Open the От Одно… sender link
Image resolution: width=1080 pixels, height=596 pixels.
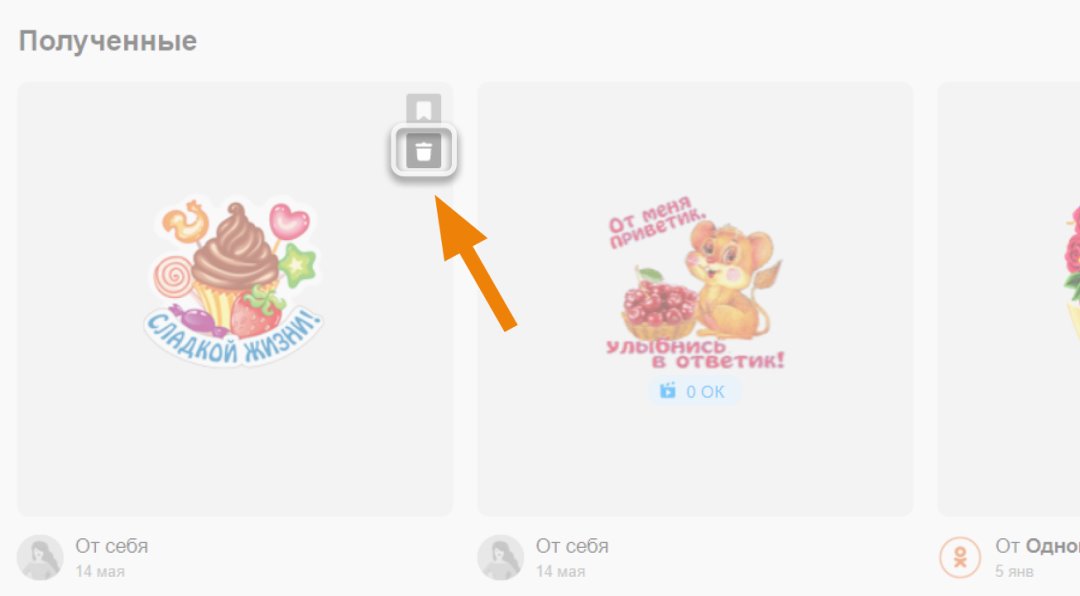click(x=1037, y=546)
